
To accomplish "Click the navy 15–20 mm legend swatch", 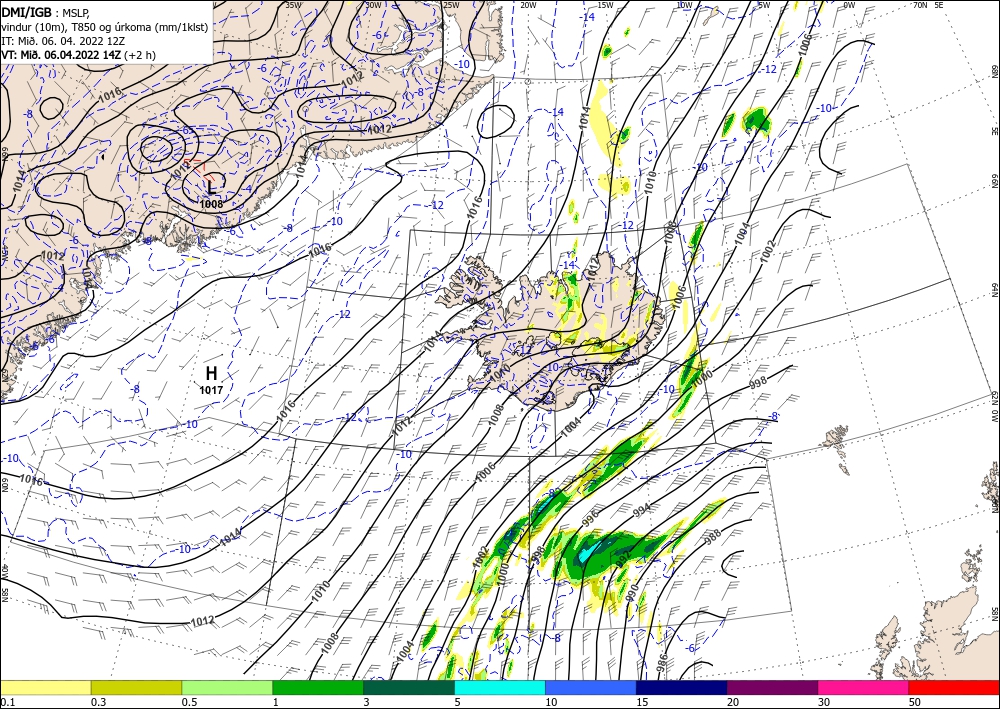I will [682, 687].
